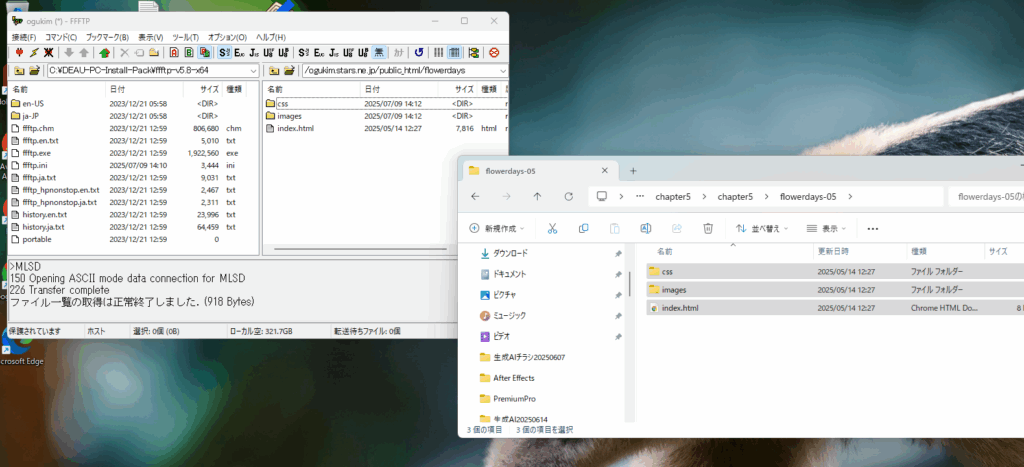Image resolution: width=1024 pixels, height=467 pixels.
Task: Click the red Abort transfer icon
Action: [x=493, y=52]
